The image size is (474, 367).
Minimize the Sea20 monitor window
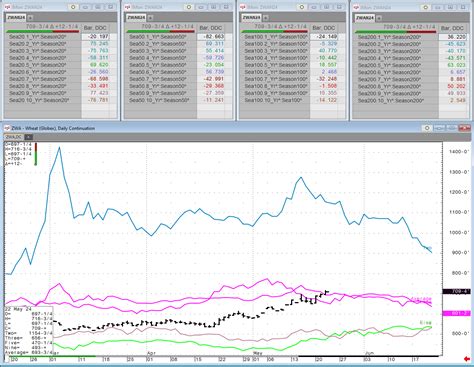point(86,7)
